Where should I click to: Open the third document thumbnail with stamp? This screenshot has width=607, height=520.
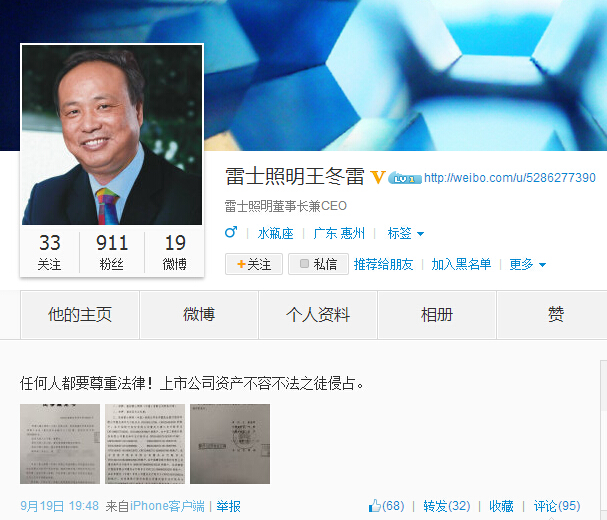click(x=230, y=444)
